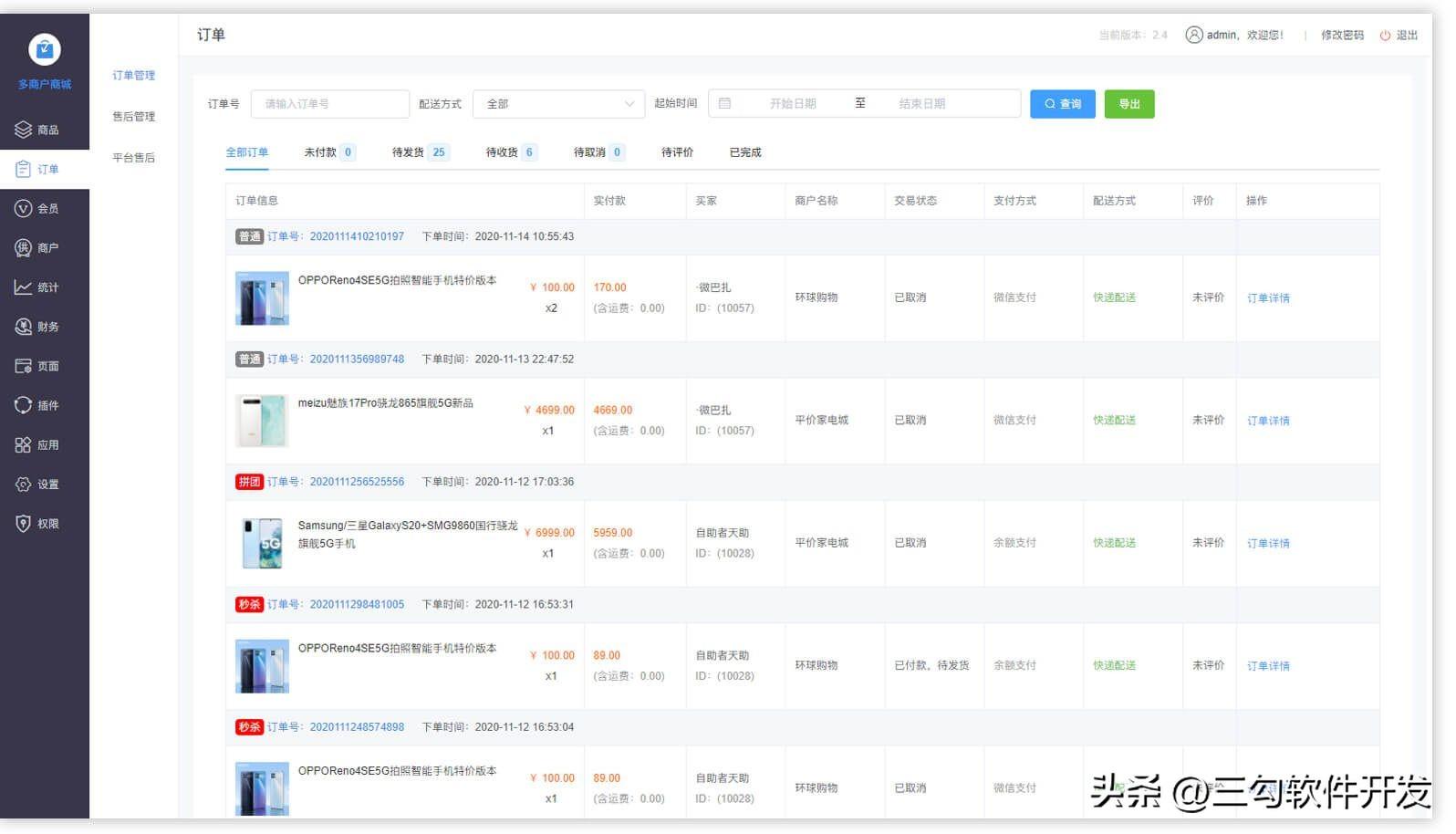
Task: Open the 插件 plugins sidebar icon
Action: click(24, 405)
